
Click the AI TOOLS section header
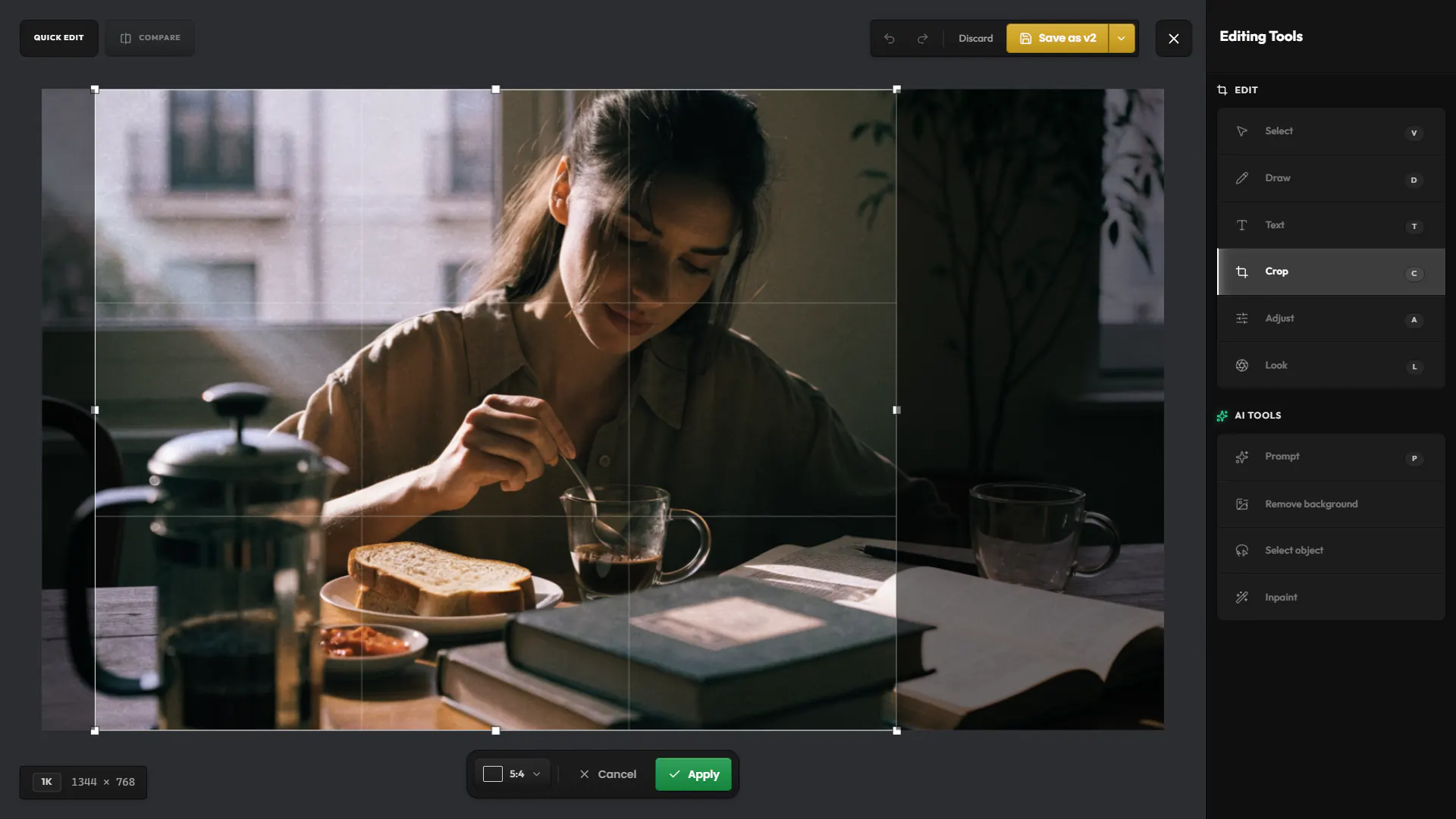(x=1249, y=416)
